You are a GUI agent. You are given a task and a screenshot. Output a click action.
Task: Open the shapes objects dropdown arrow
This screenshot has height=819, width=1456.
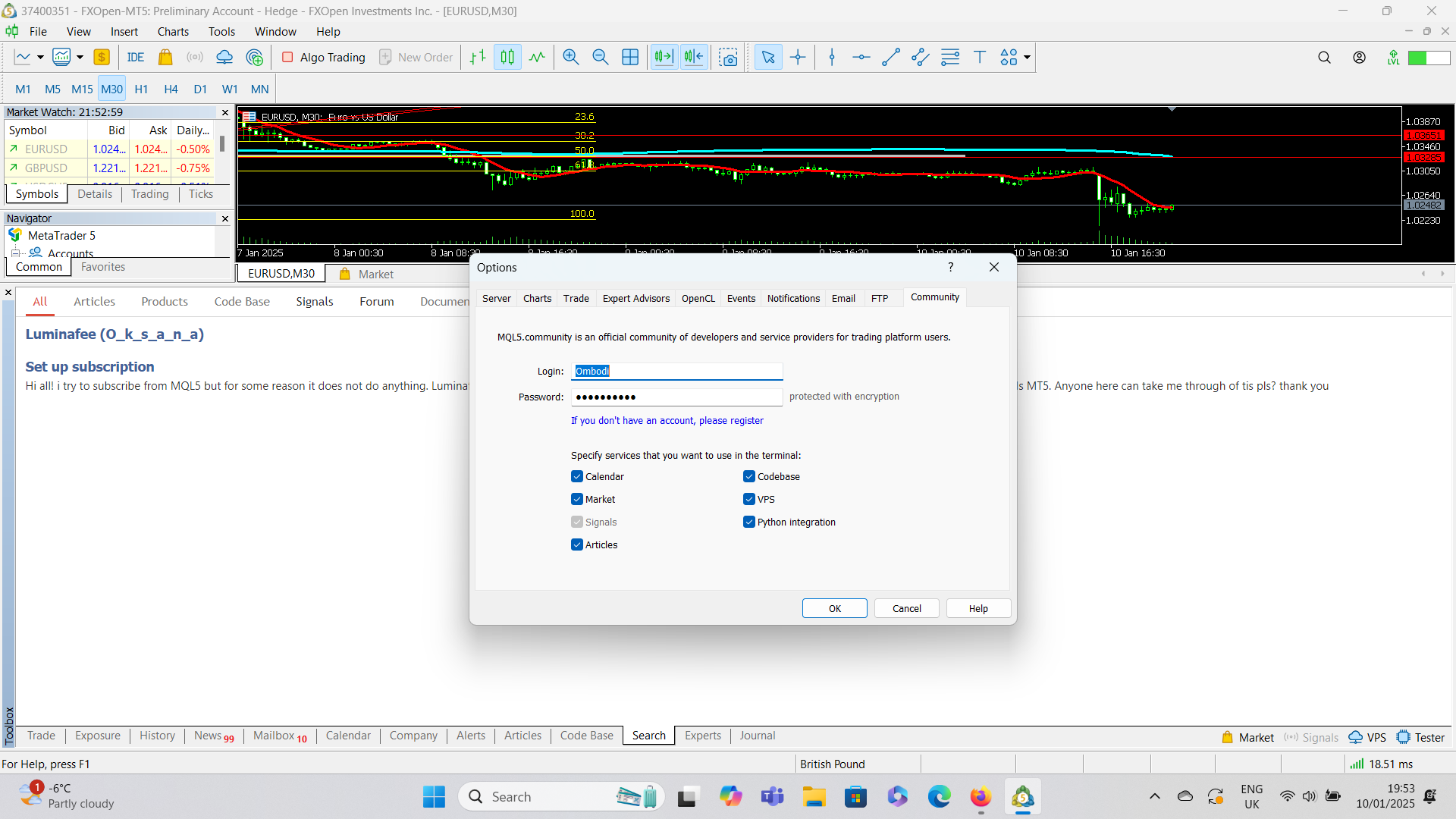tap(1027, 57)
